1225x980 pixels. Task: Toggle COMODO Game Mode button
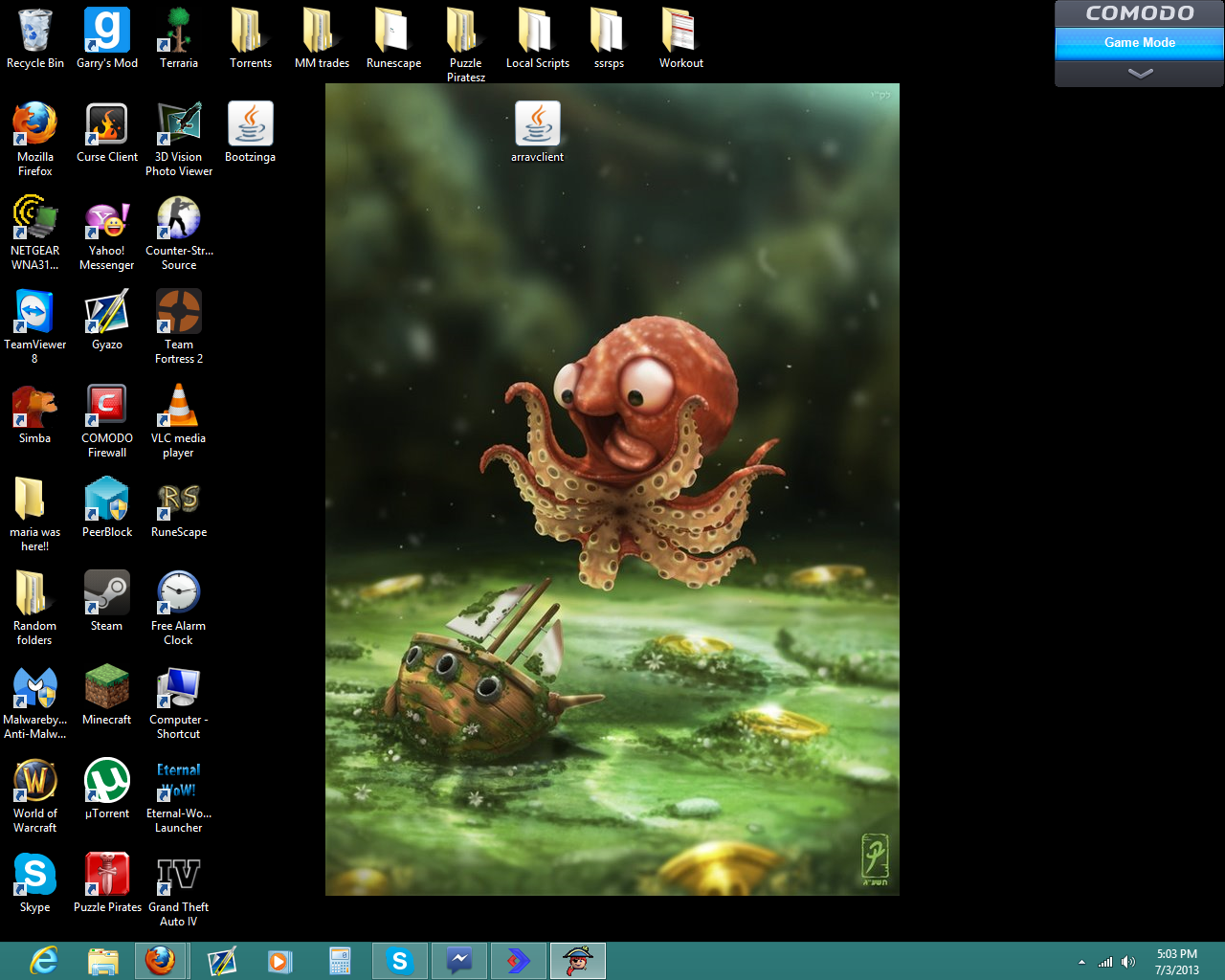(1139, 43)
